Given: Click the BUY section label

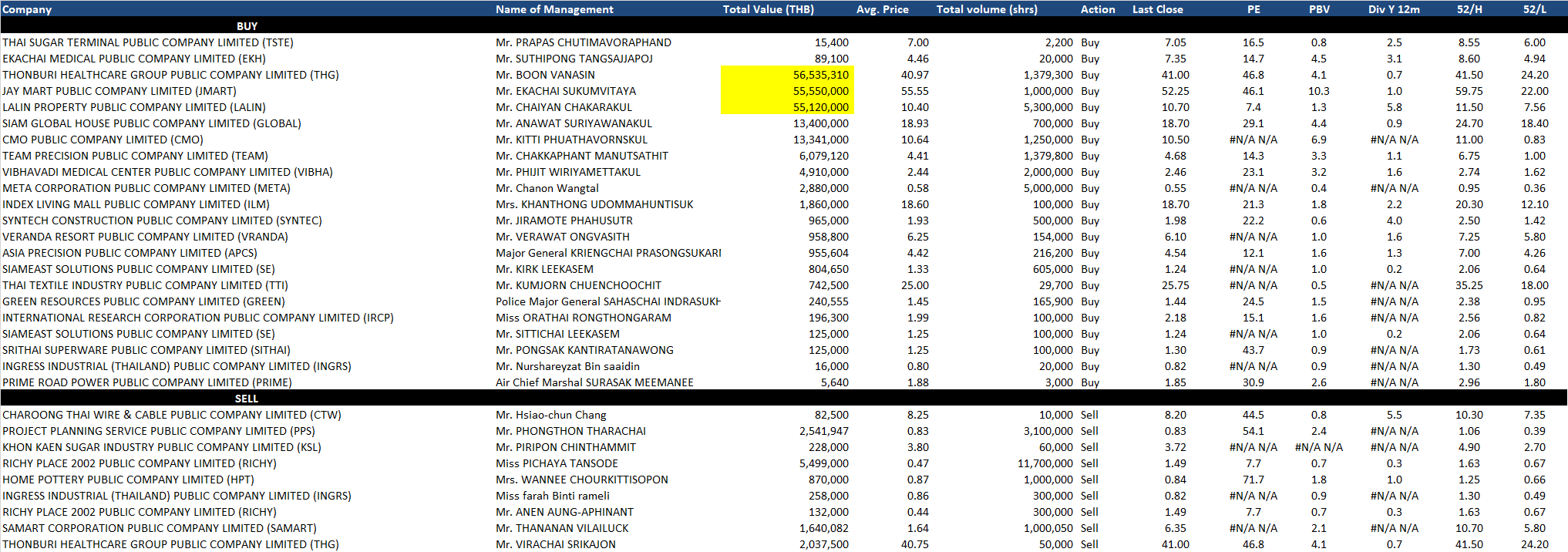Looking at the screenshot, I should coord(247,26).
